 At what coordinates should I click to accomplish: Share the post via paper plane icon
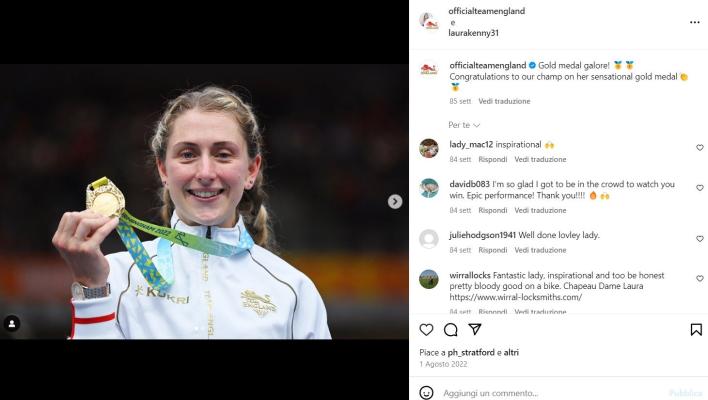coord(475,329)
